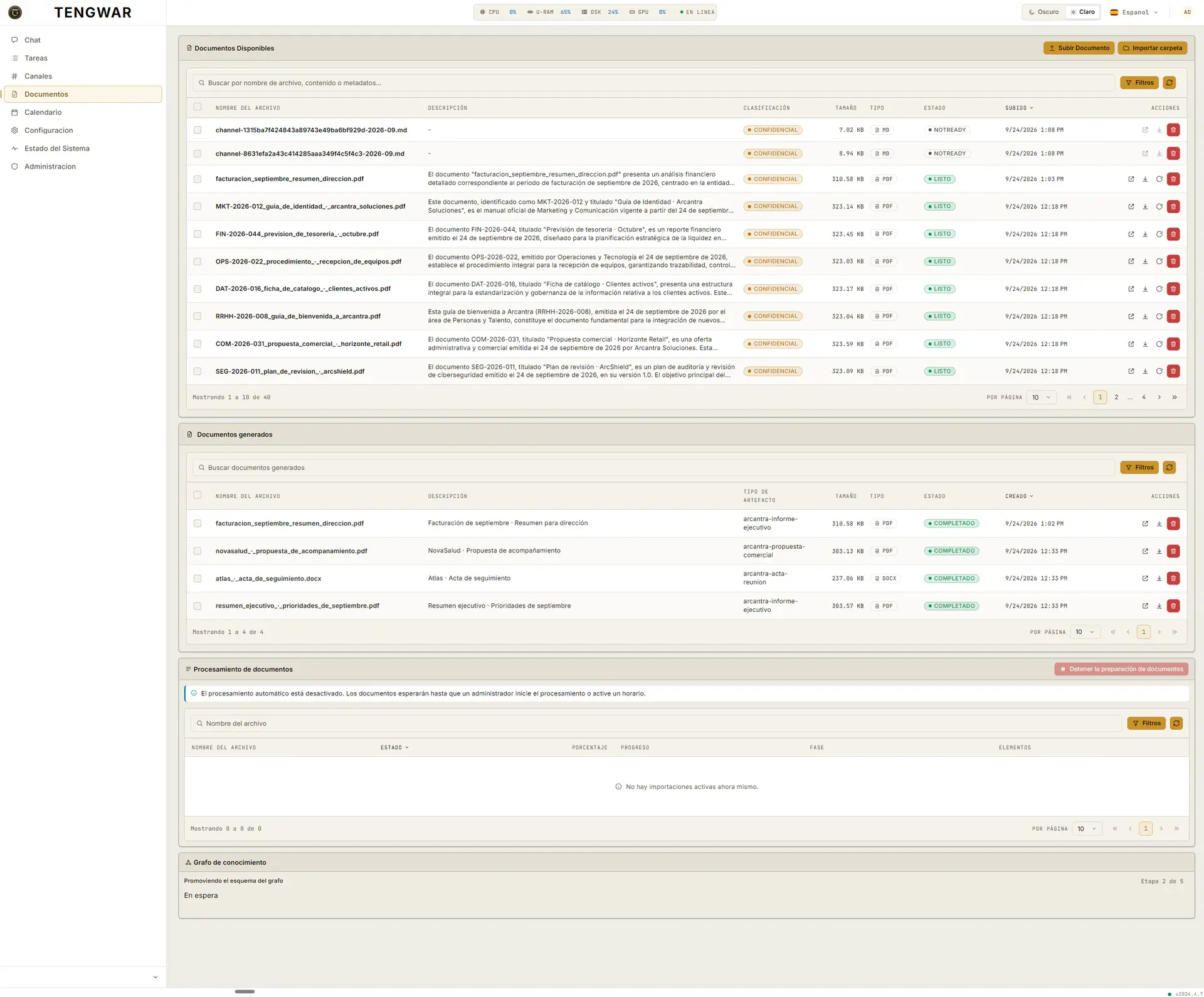Open the Chat section in sidebar

83,40
